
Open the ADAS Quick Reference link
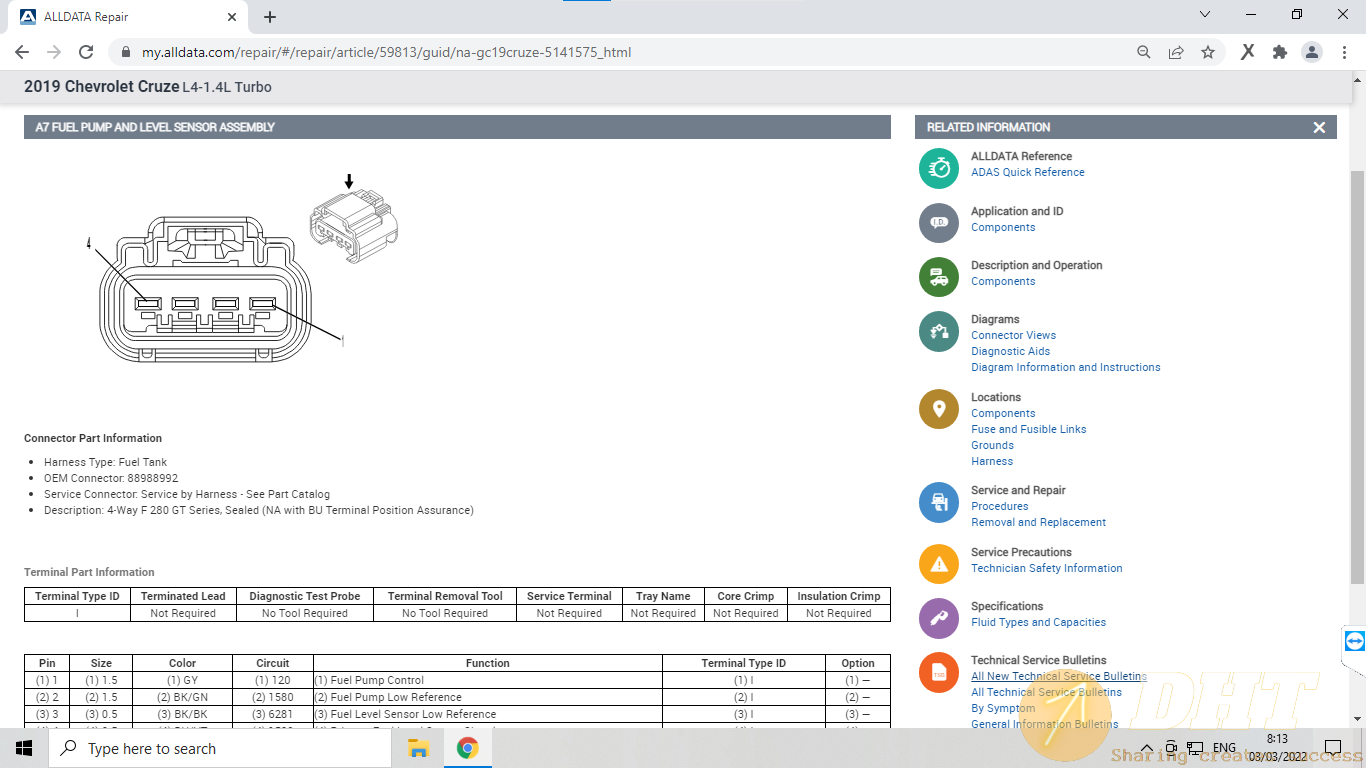point(1028,172)
